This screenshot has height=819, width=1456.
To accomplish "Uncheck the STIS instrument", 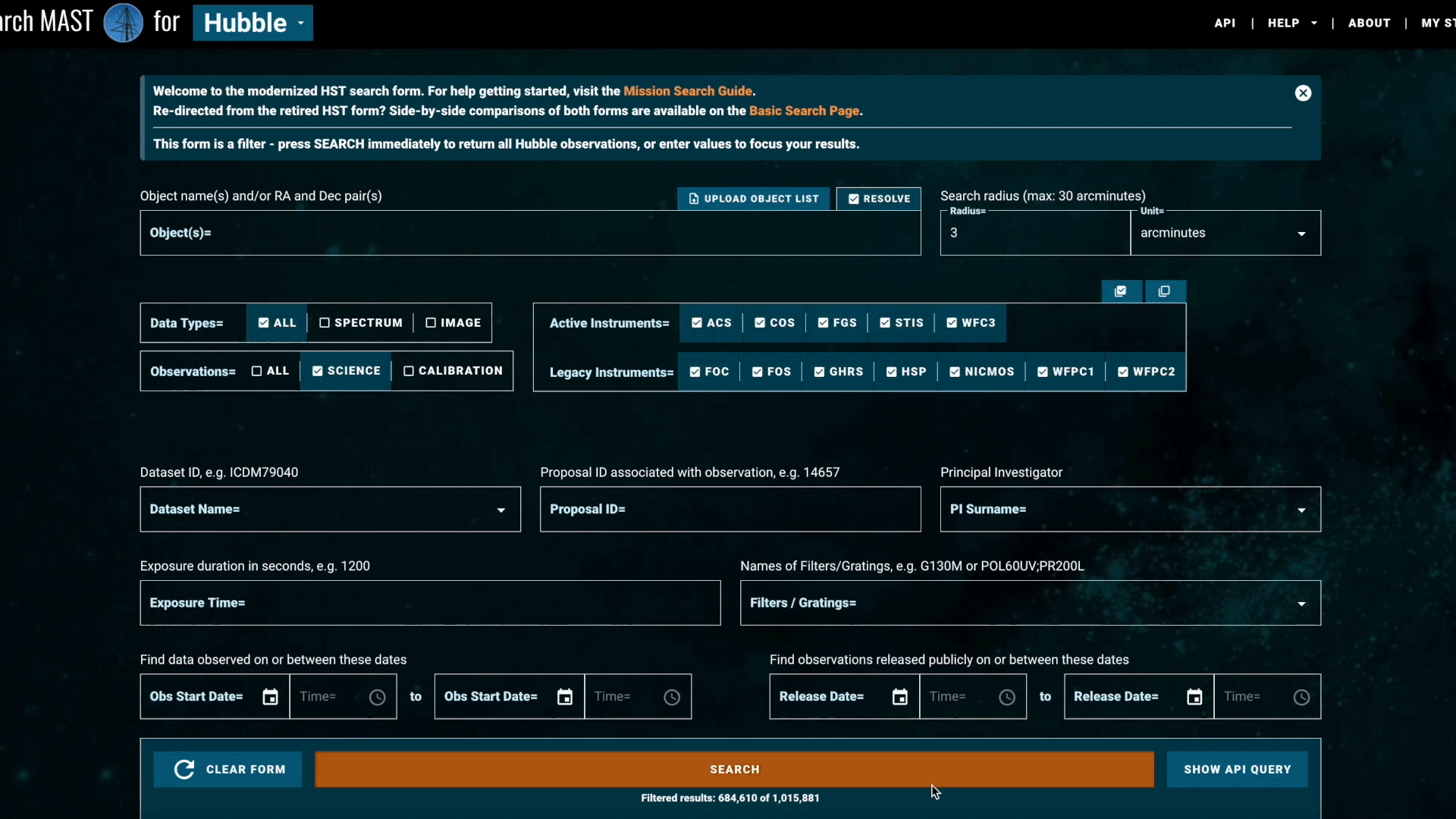I will point(901,323).
